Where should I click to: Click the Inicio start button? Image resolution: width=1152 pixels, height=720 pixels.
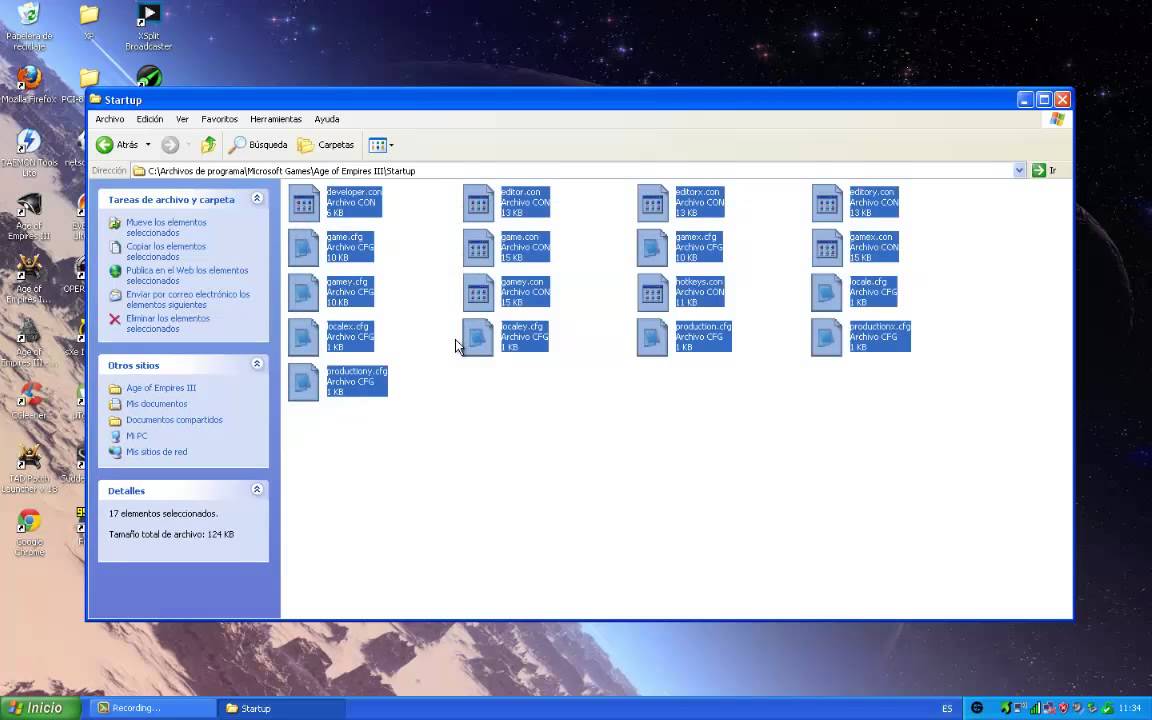pyautogui.click(x=40, y=708)
